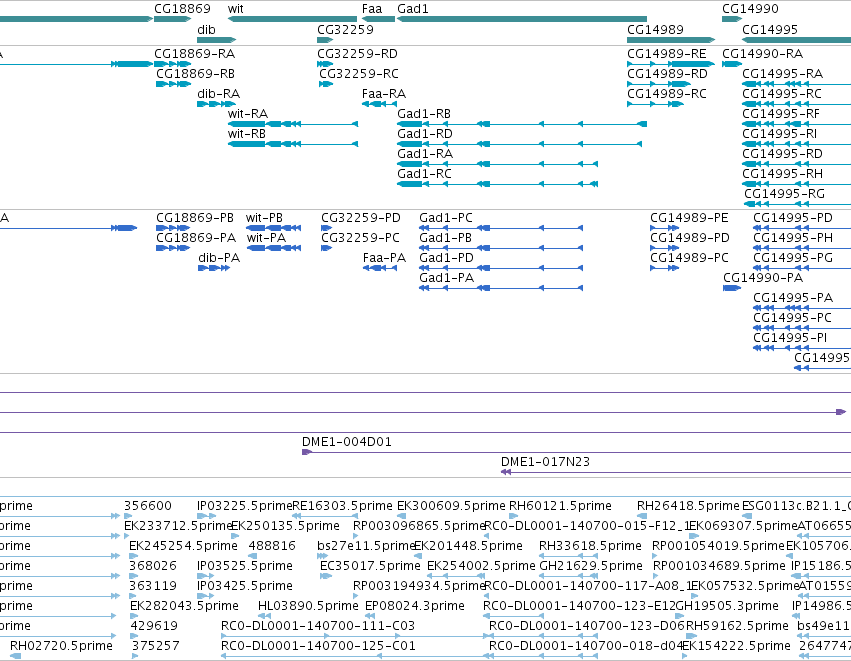Select protein CG14989-PC
The width and height of the screenshot is (851, 661).
665,268
